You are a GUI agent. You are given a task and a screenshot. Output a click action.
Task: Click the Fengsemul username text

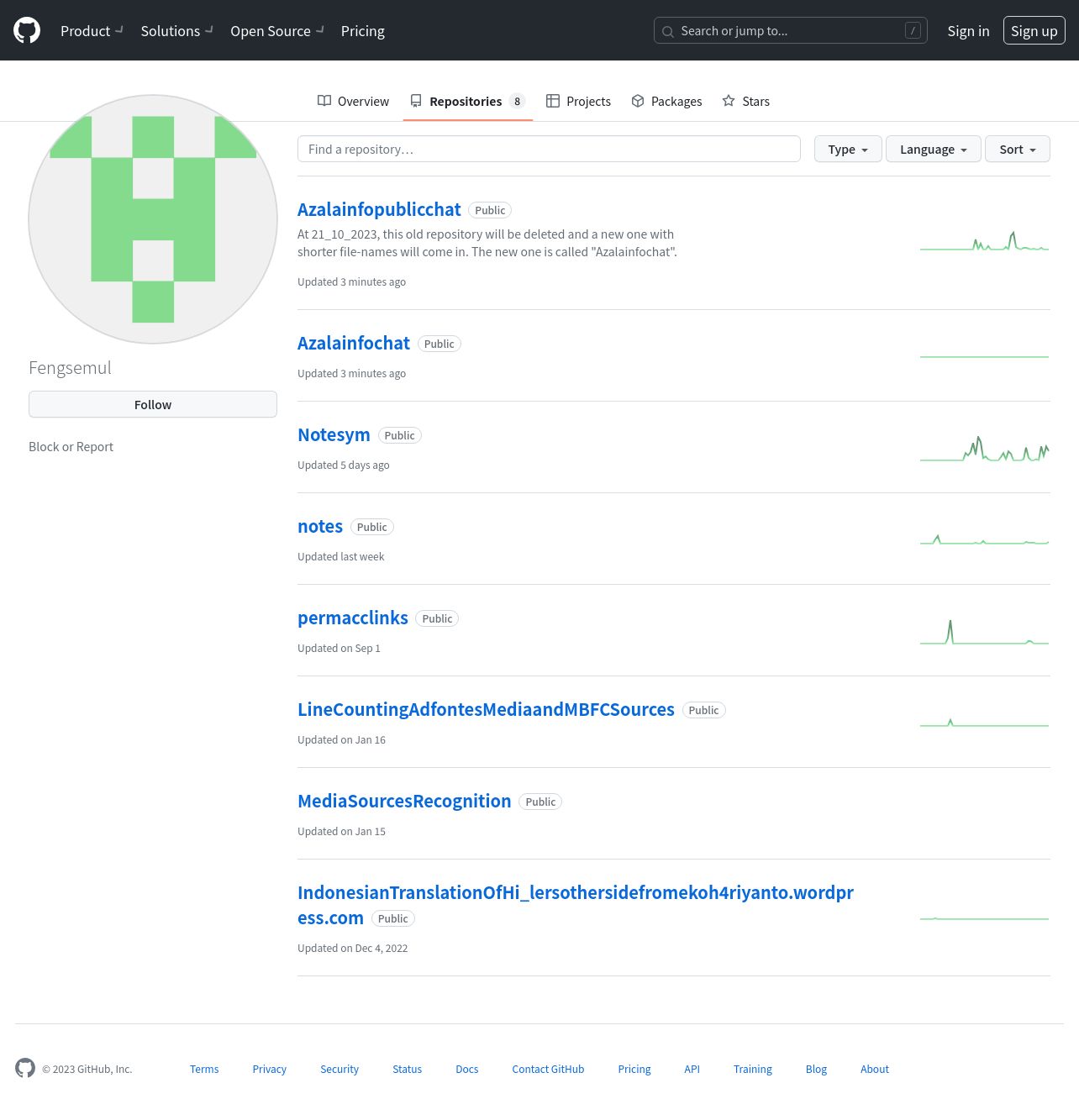click(x=70, y=367)
